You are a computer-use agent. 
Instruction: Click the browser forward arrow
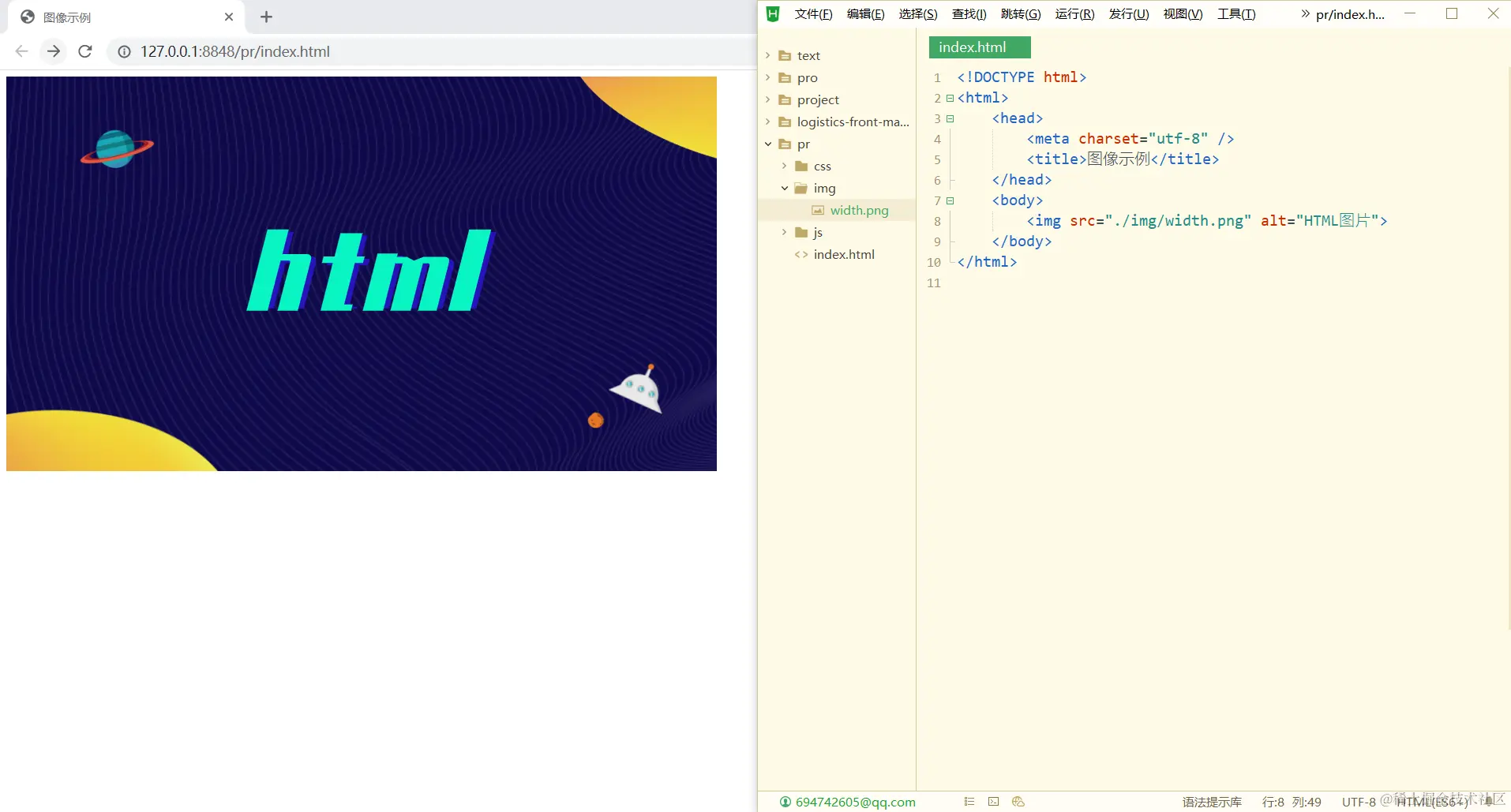pyautogui.click(x=53, y=51)
